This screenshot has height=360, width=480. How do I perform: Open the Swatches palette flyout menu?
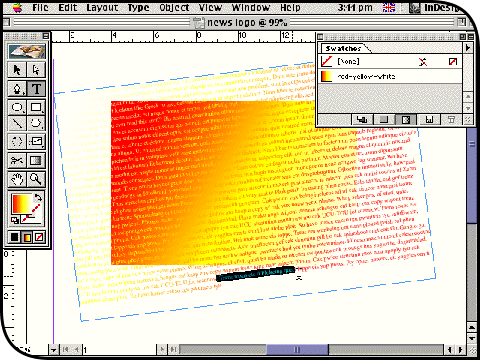coord(468,48)
